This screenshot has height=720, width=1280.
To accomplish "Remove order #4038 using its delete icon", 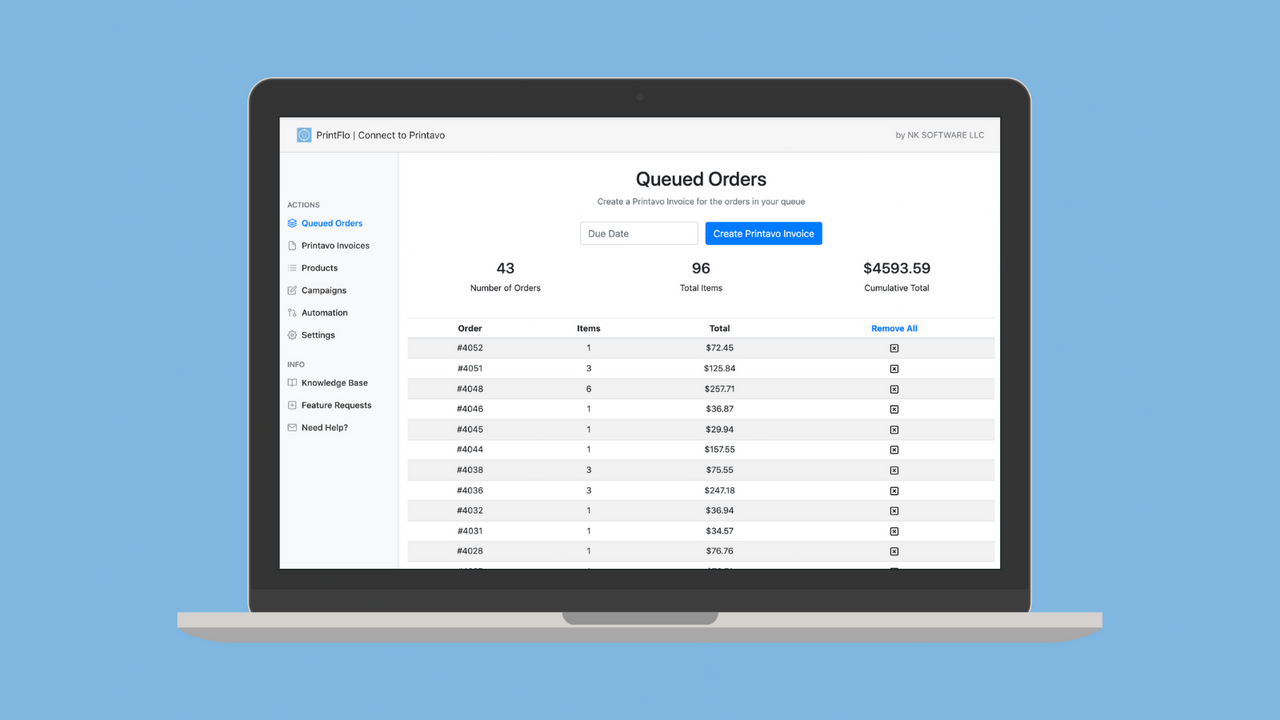I will pos(893,470).
